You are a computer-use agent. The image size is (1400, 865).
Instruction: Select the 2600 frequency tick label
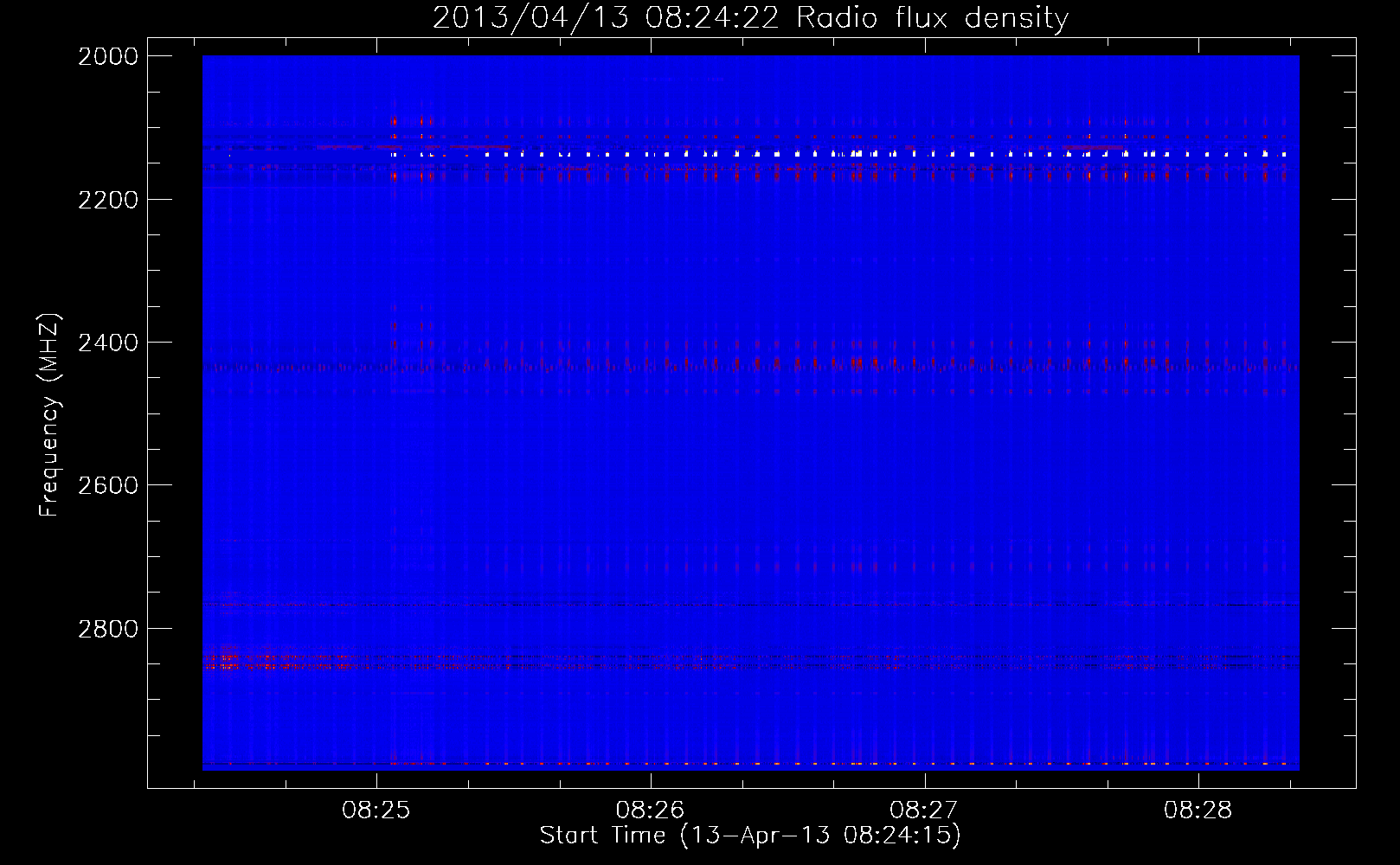[x=108, y=485]
